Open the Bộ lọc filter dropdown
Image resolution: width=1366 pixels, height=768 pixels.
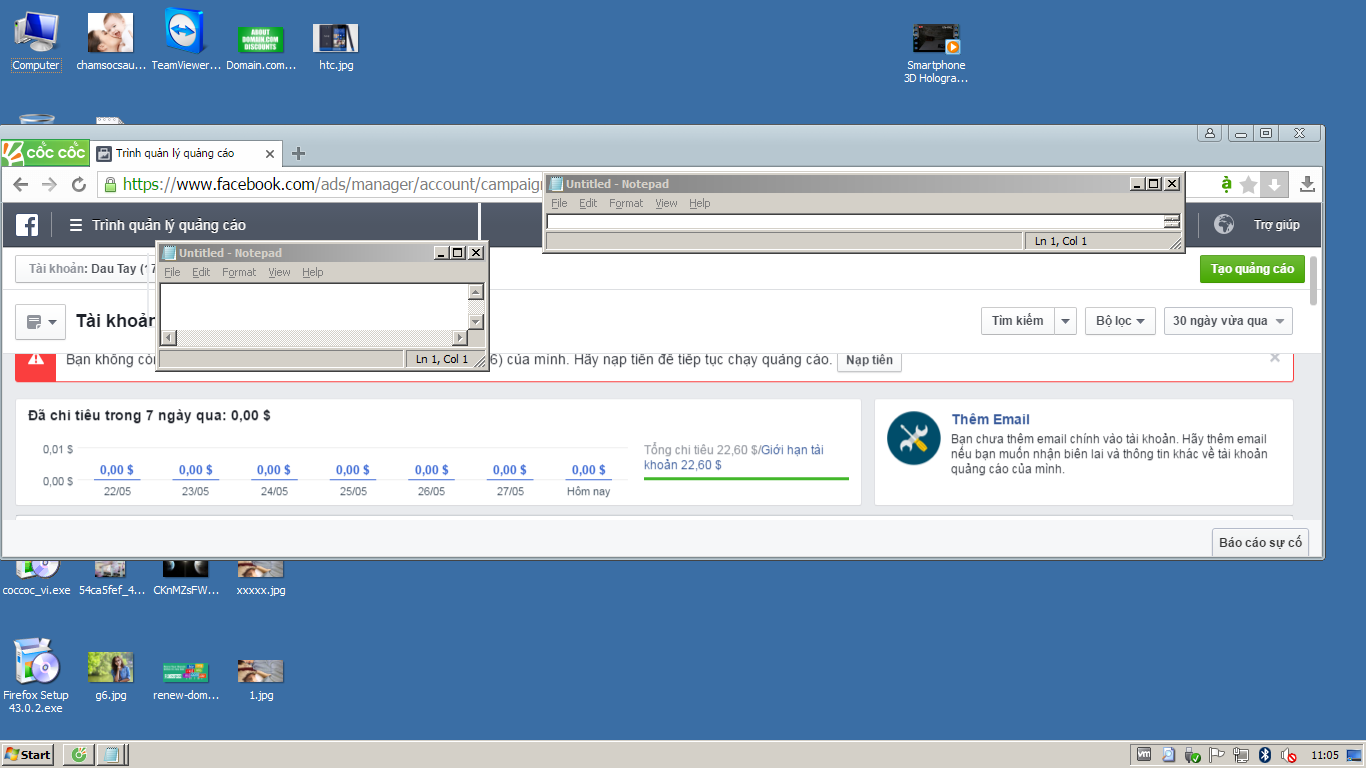(x=1120, y=321)
